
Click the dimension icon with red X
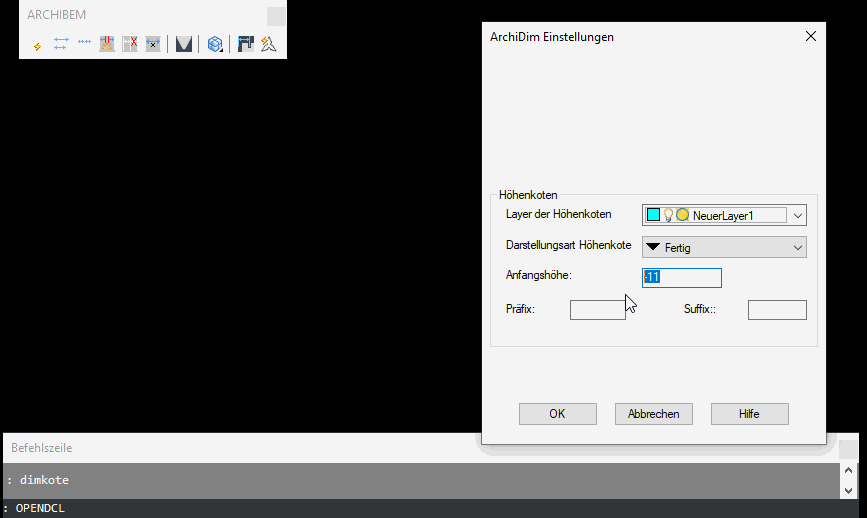(x=130, y=44)
